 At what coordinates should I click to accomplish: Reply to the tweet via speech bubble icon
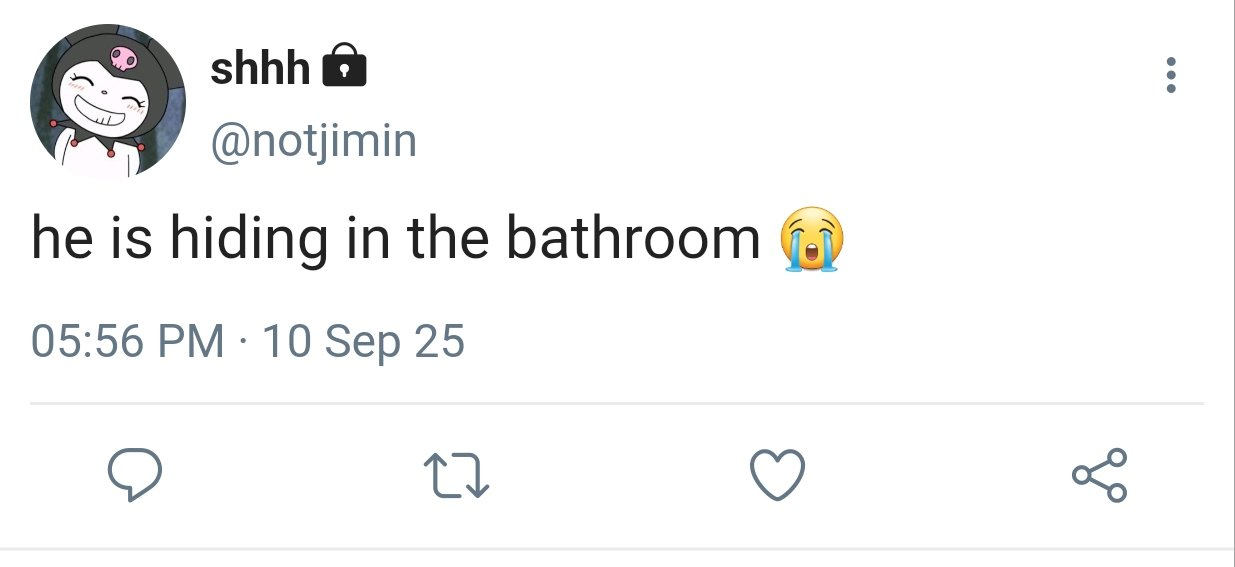[134, 475]
